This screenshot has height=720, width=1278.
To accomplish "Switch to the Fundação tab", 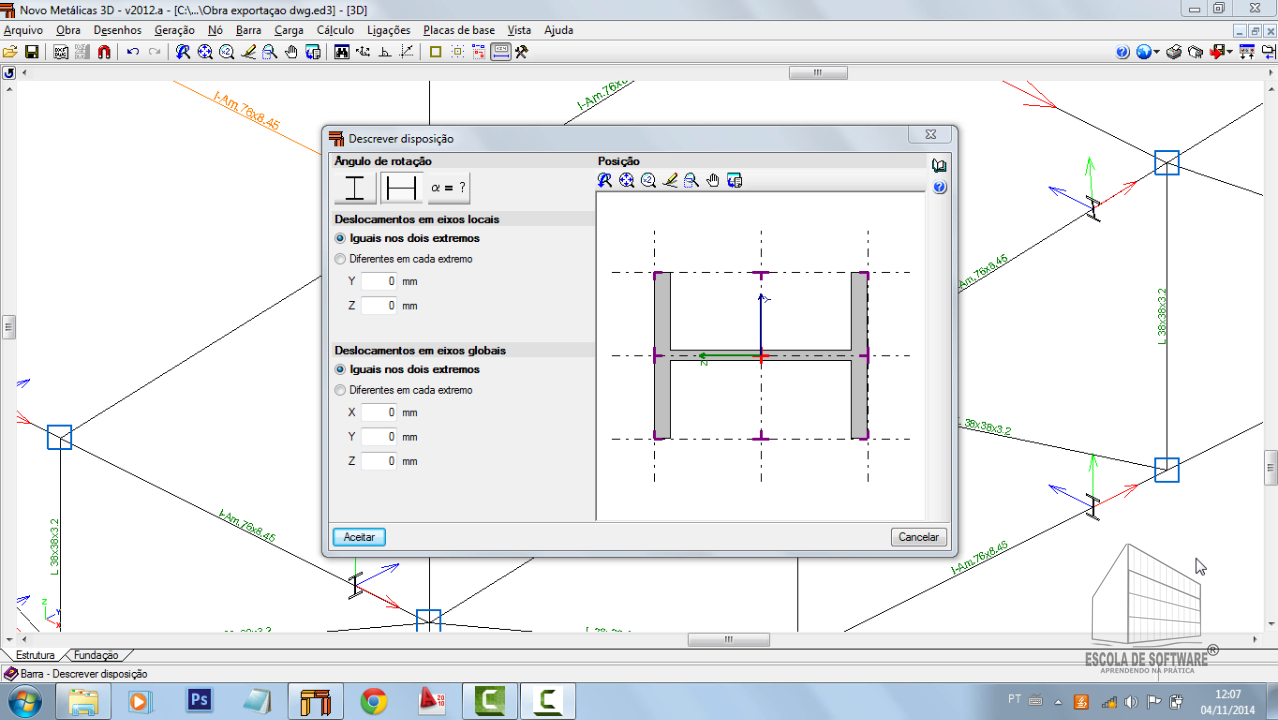I will pos(96,656).
